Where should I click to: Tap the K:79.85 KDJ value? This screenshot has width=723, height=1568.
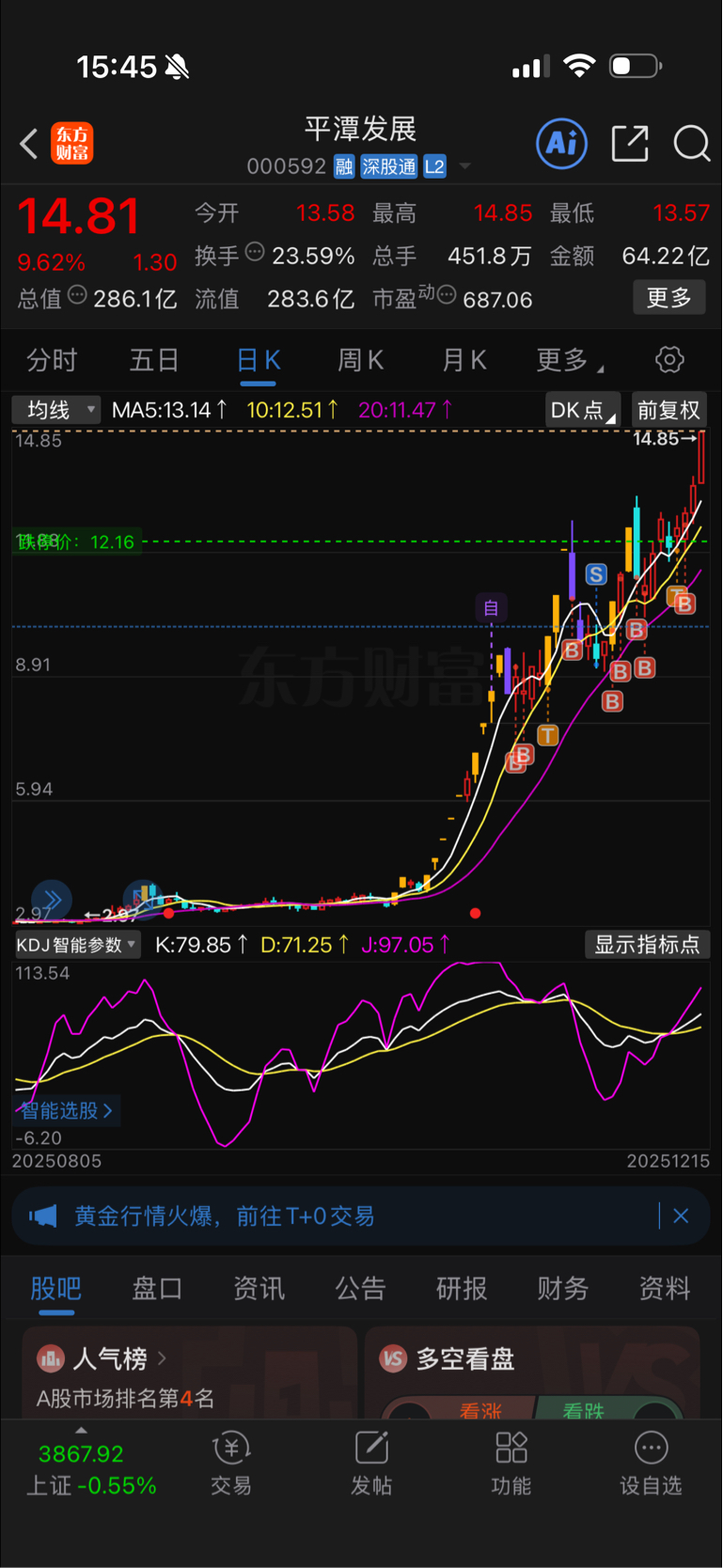click(x=201, y=945)
